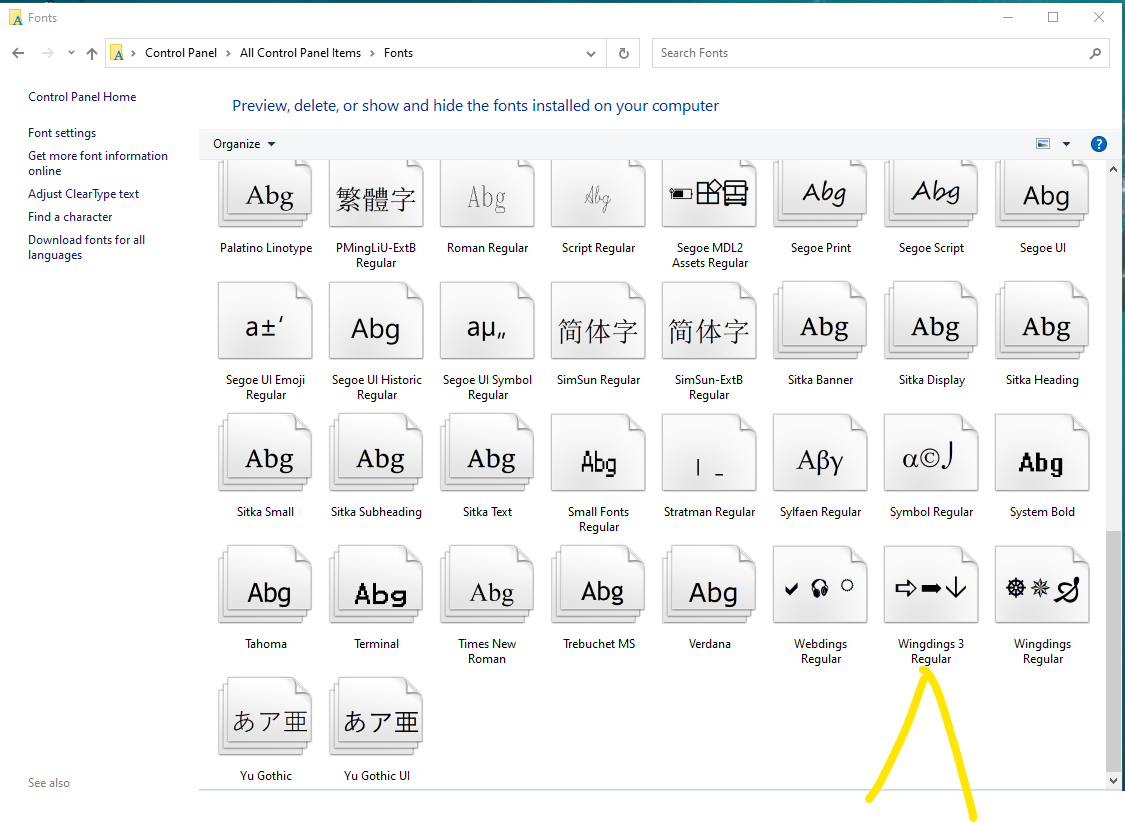The image size is (1125, 823).
Task: Click the search magnifier icon
Action: click(1095, 53)
